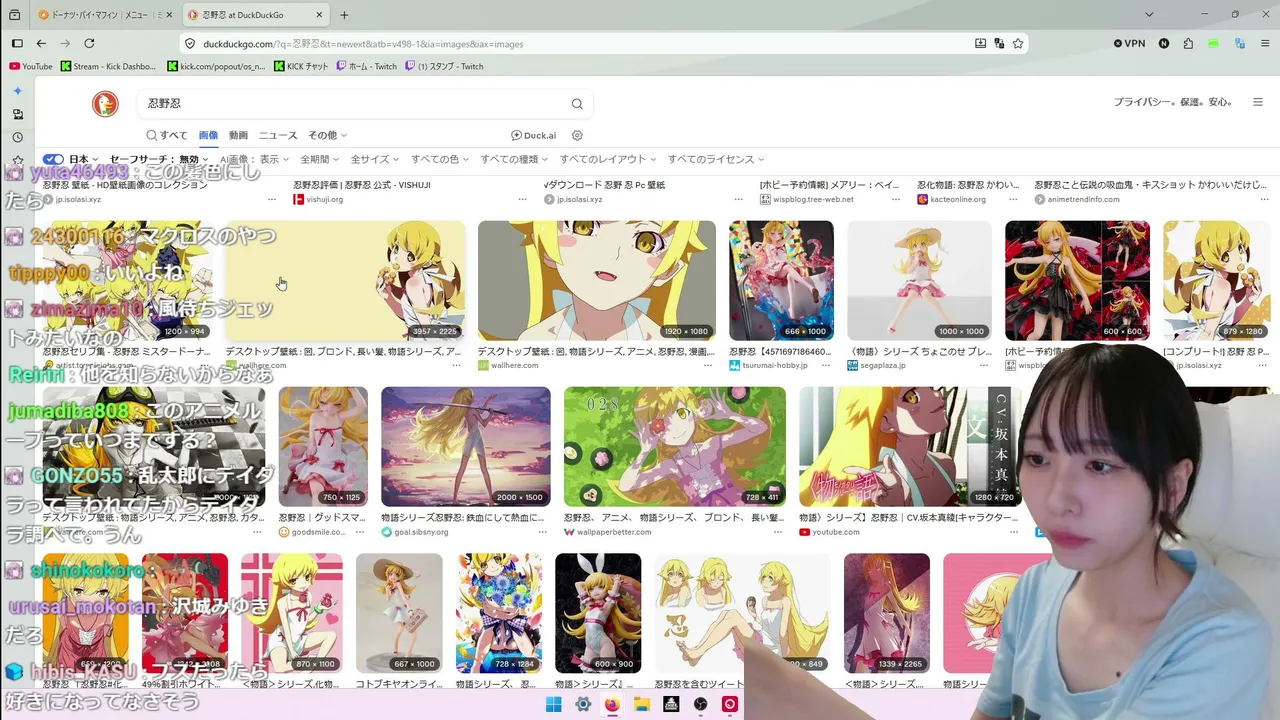Open the 2000 × 1500 sunset sky image
Image resolution: width=1280 pixels, height=720 pixels.
tap(466, 447)
